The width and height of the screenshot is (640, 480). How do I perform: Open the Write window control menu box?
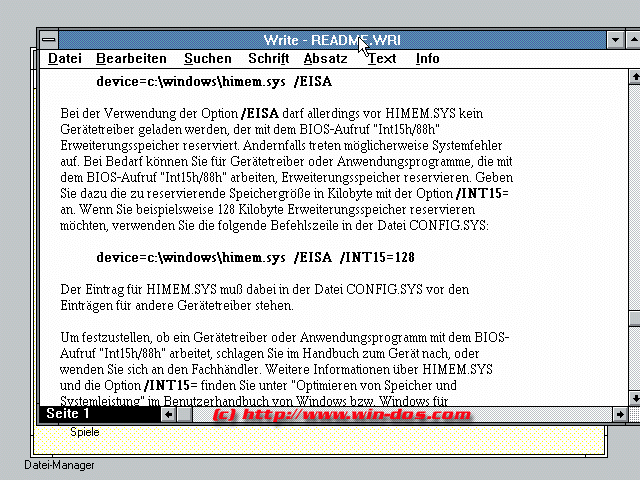pyautogui.click(x=48, y=40)
